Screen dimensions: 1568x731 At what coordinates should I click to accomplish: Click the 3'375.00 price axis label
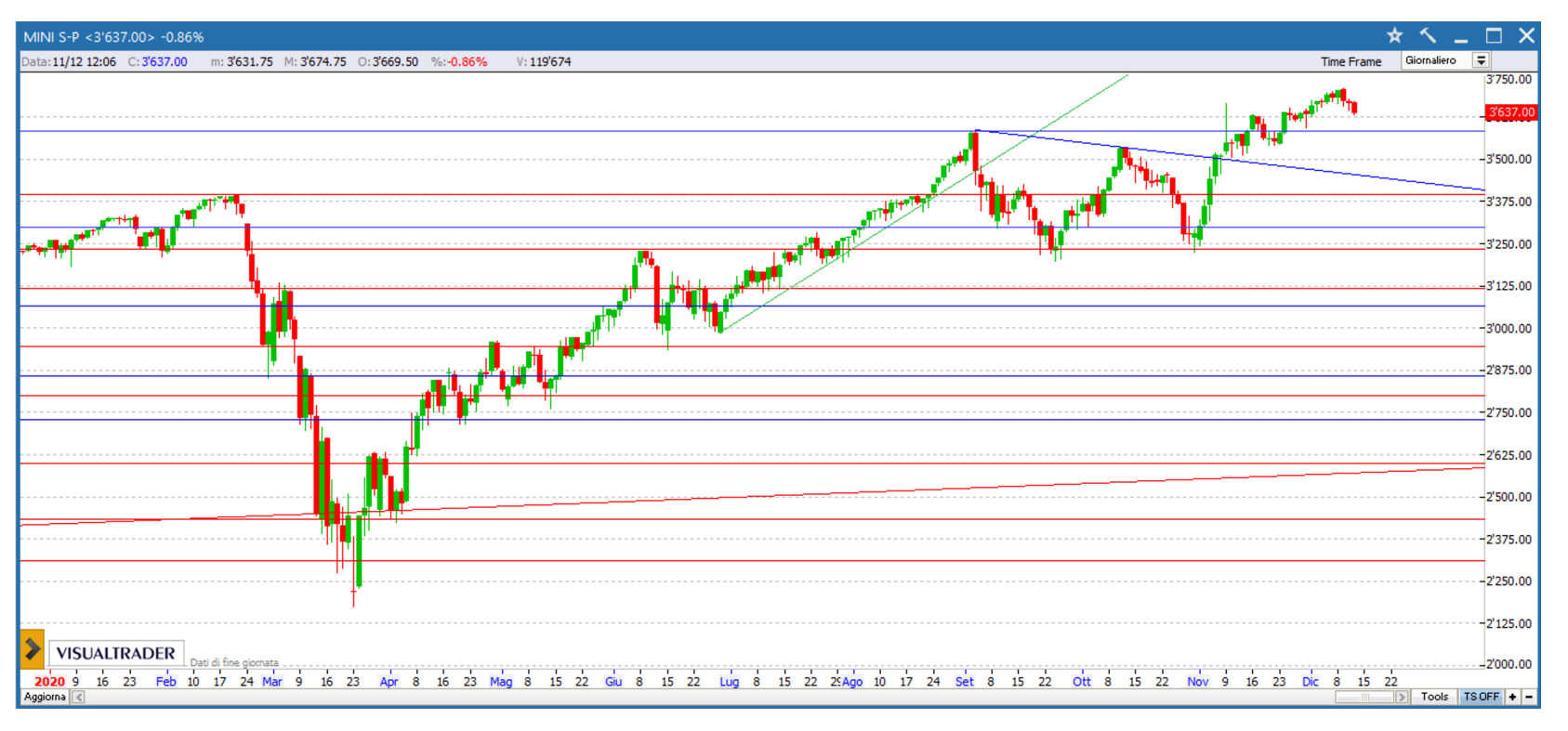[x=1509, y=202]
